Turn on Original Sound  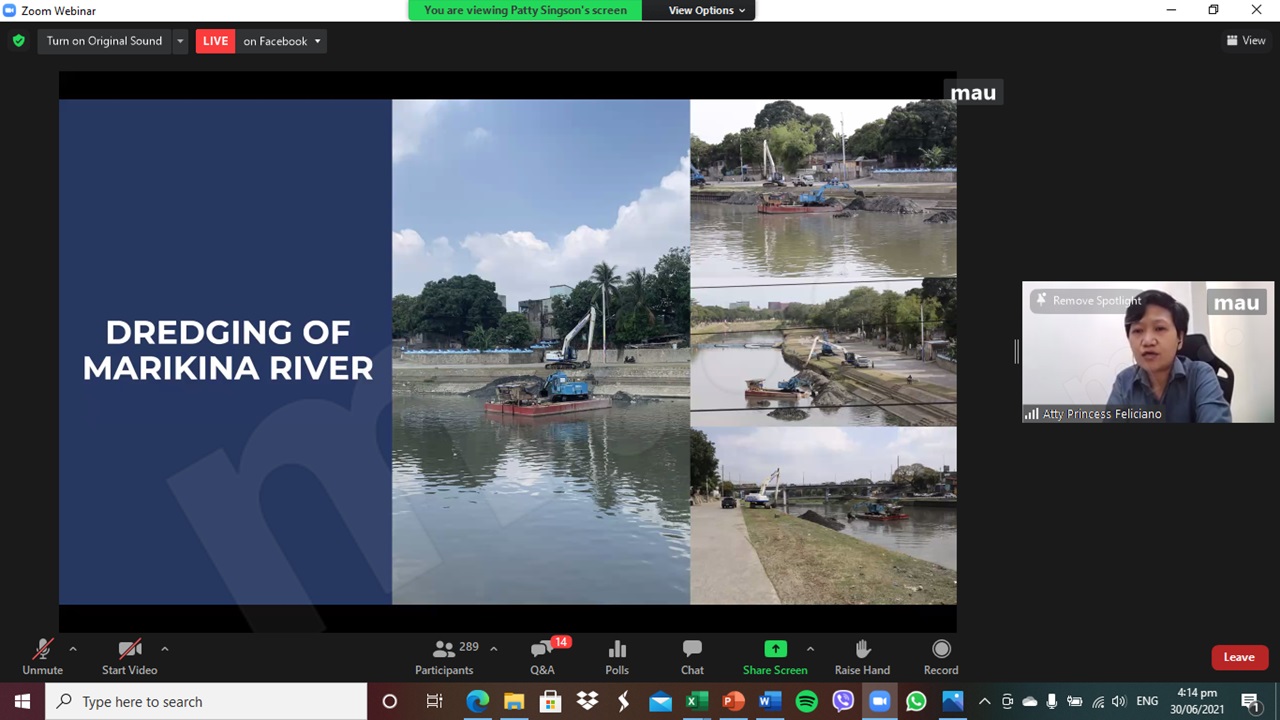pos(104,41)
